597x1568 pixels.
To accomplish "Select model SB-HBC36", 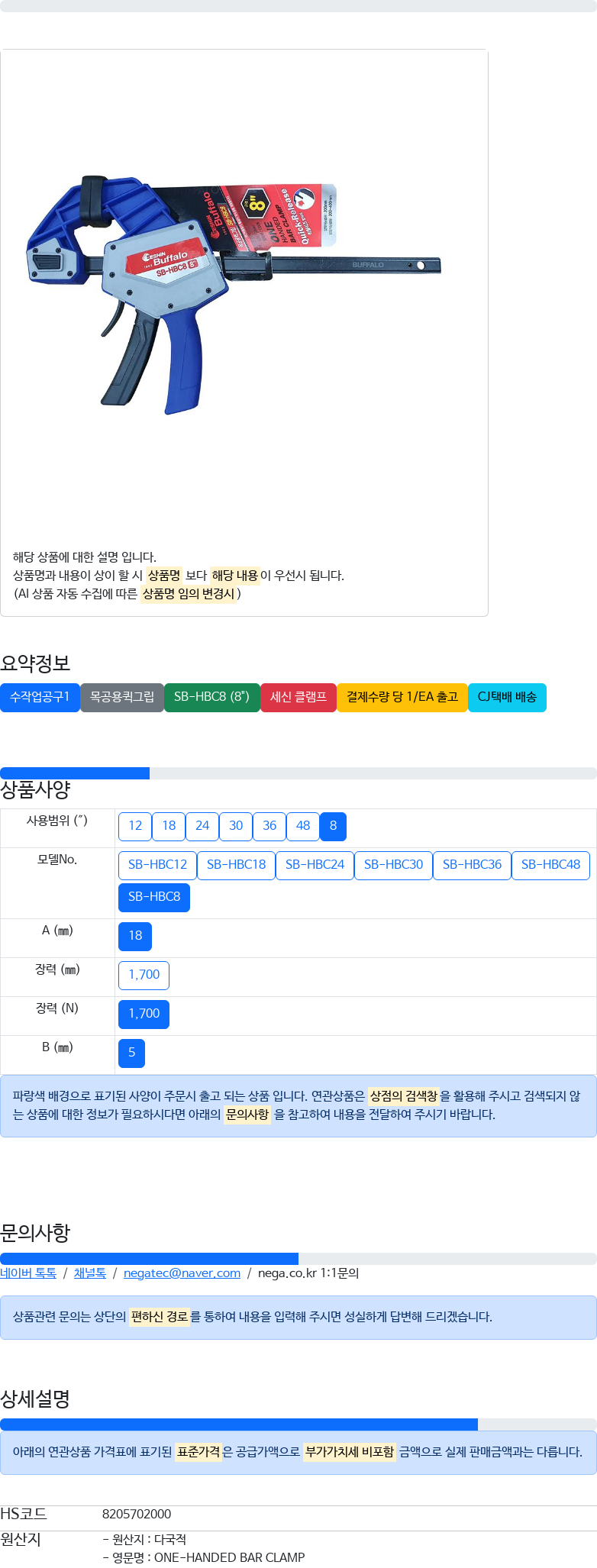I will (472, 865).
